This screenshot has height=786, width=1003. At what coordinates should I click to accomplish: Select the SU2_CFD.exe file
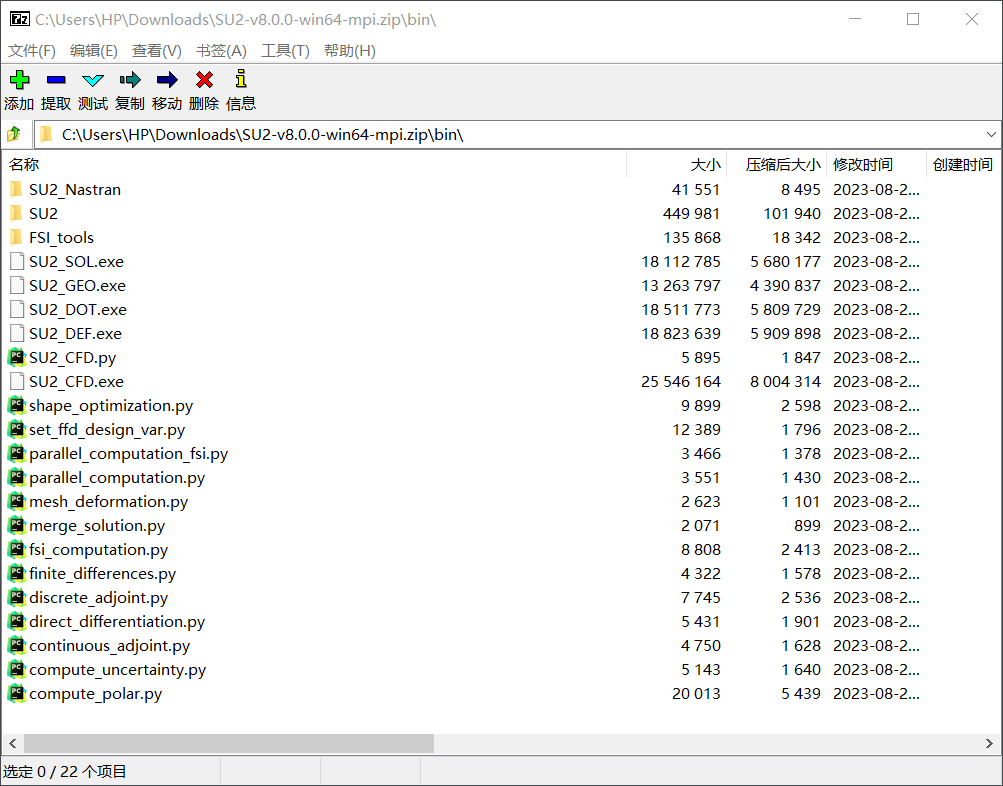point(76,382)
